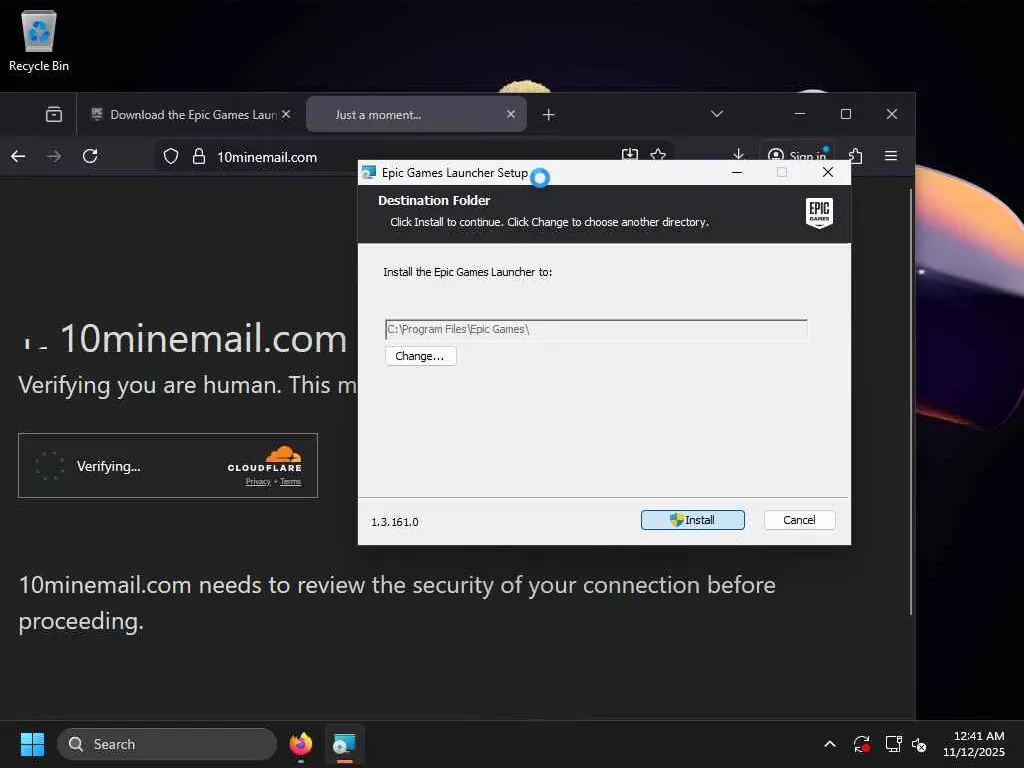Minimize the Firefox window
Screen dimensions: 1024x768
pos(799,114)
